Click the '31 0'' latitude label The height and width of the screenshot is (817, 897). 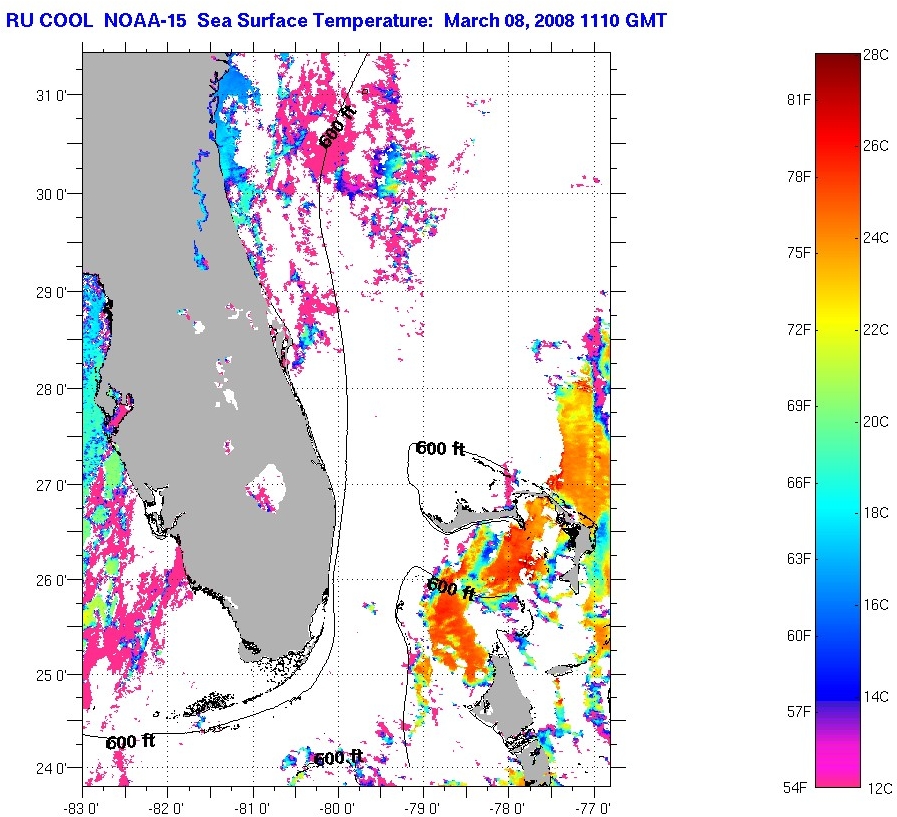50,95
